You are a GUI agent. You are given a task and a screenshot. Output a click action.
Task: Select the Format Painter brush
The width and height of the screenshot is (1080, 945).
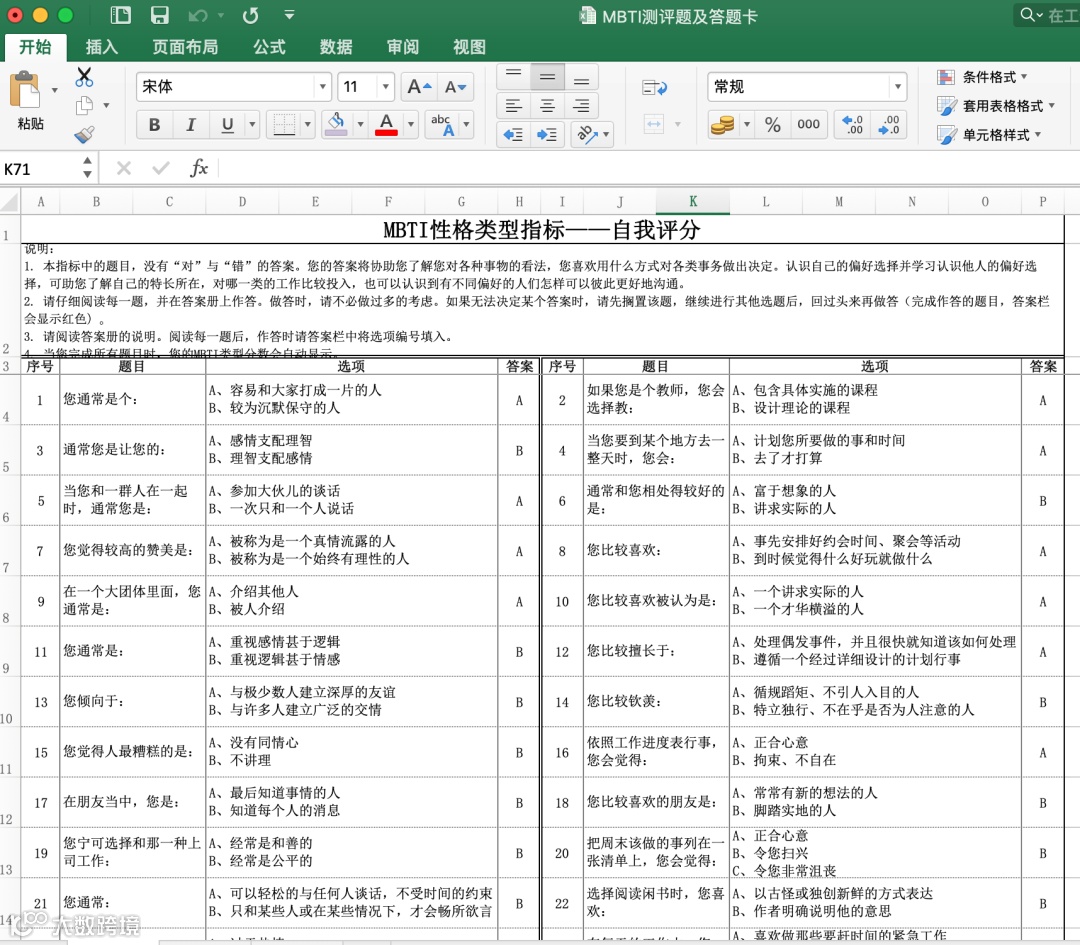pyautogui.click(x=84, y=134)
